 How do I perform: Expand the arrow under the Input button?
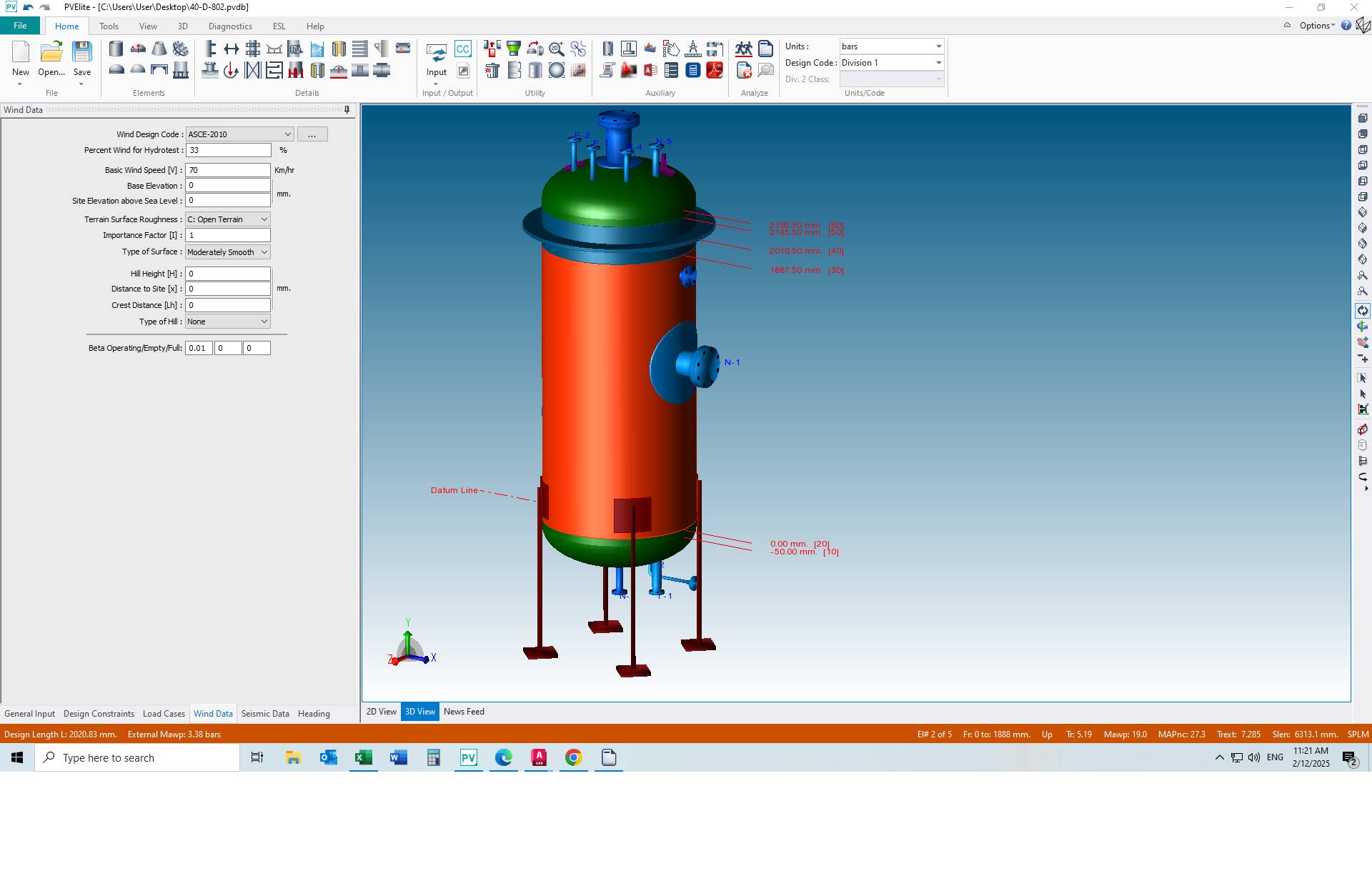(x=436, y=84)
